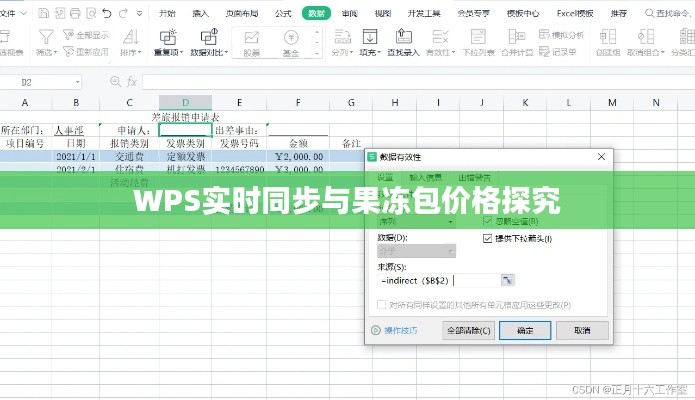Toggle the 忽略空值 checkbox
695x400 pixels.
click(488, 221)
